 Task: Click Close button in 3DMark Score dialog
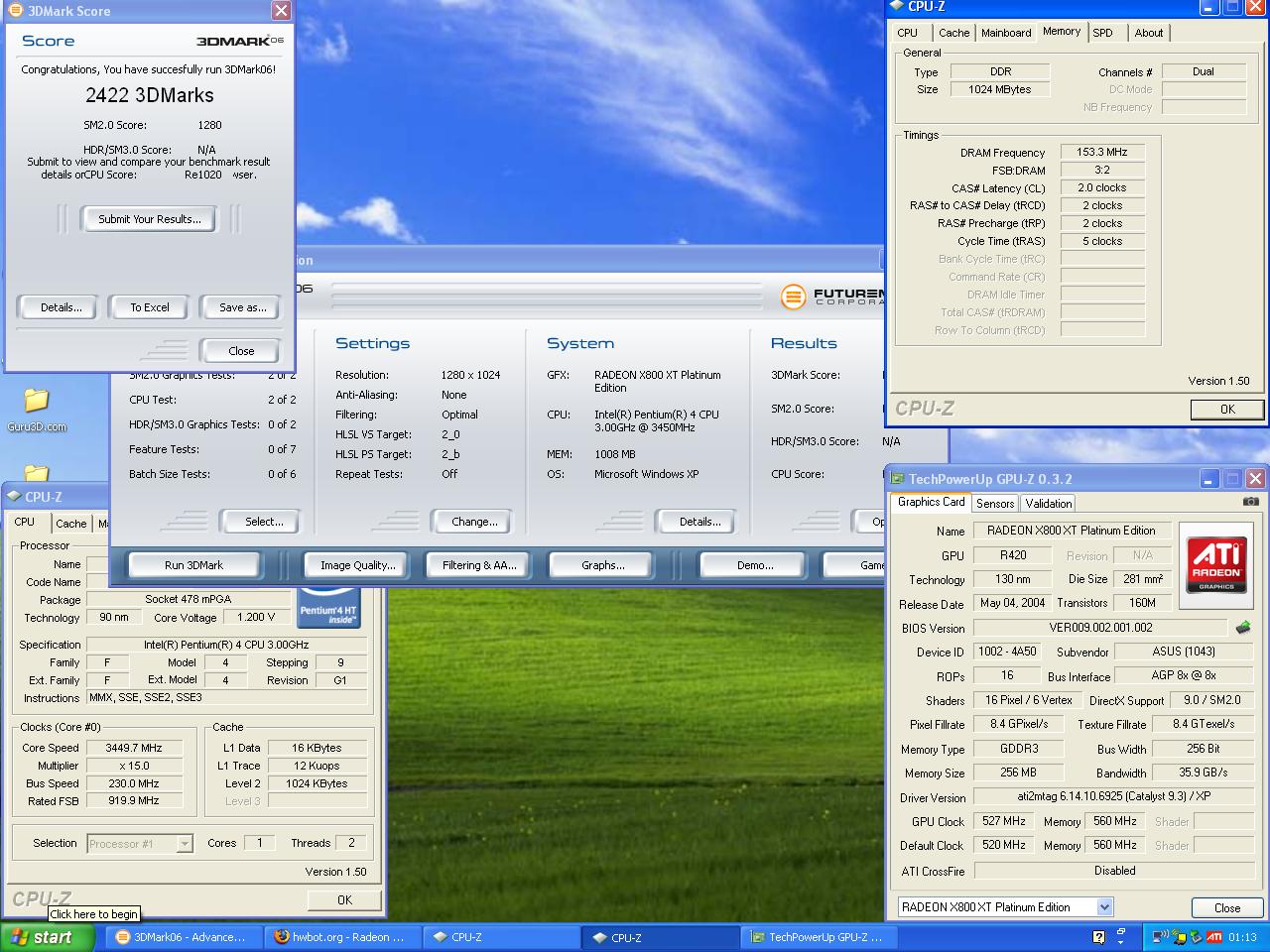tap(241, 351)
